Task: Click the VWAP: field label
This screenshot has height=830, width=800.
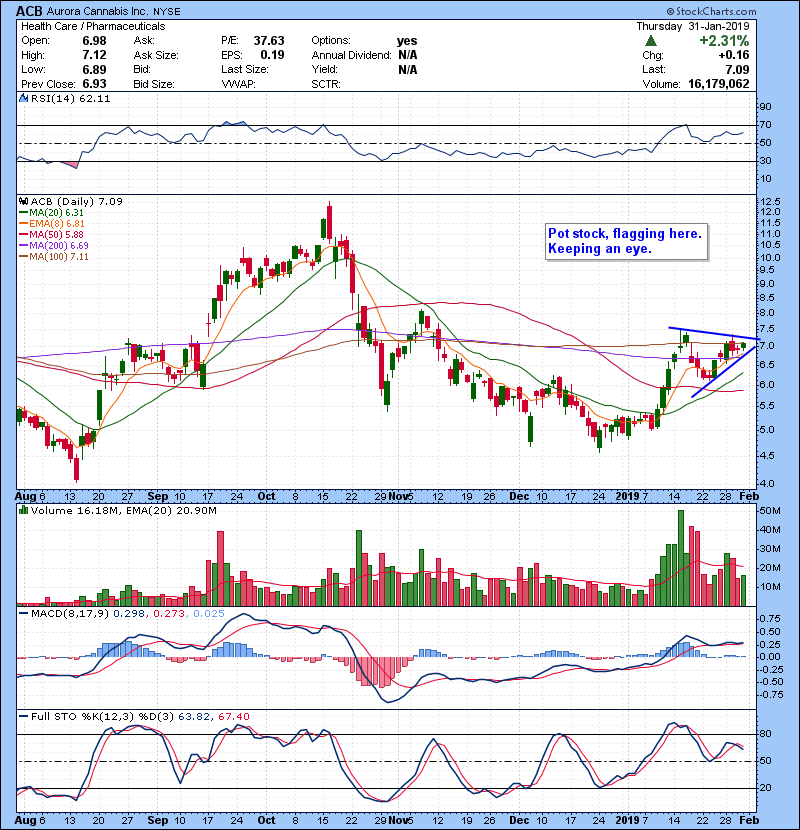Action: (x=238, y=84)
